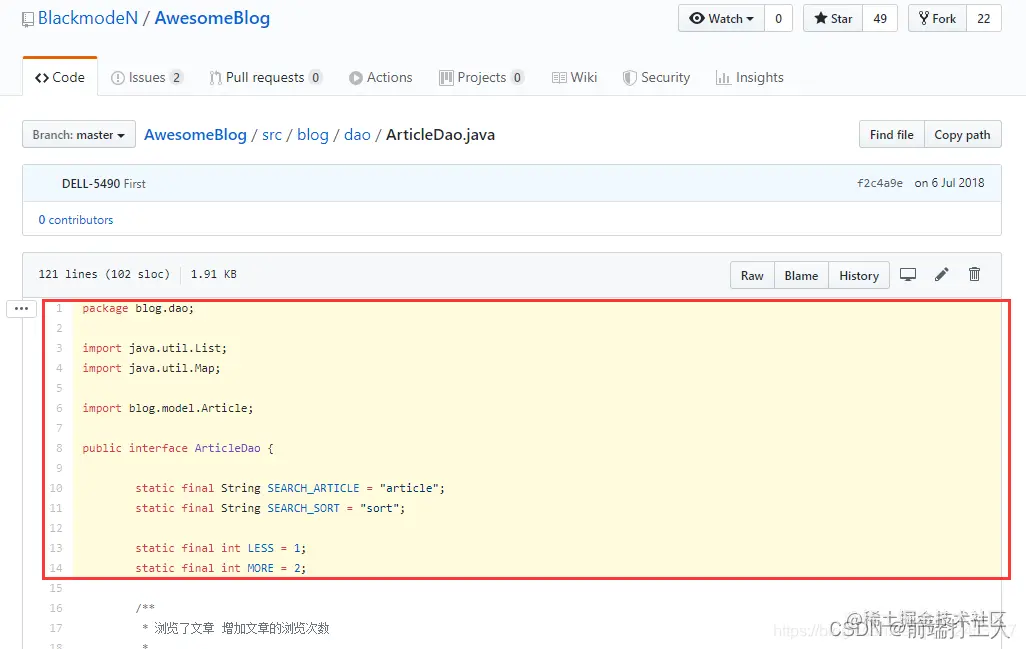
Task: Switch to the Issues tab
Action: [147, 77]
